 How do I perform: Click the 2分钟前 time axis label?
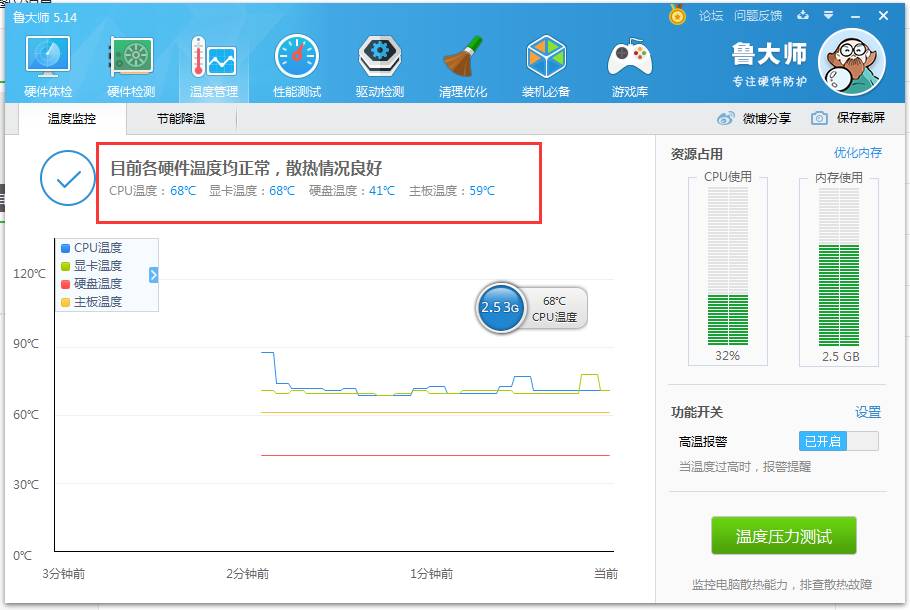[247, 573]
